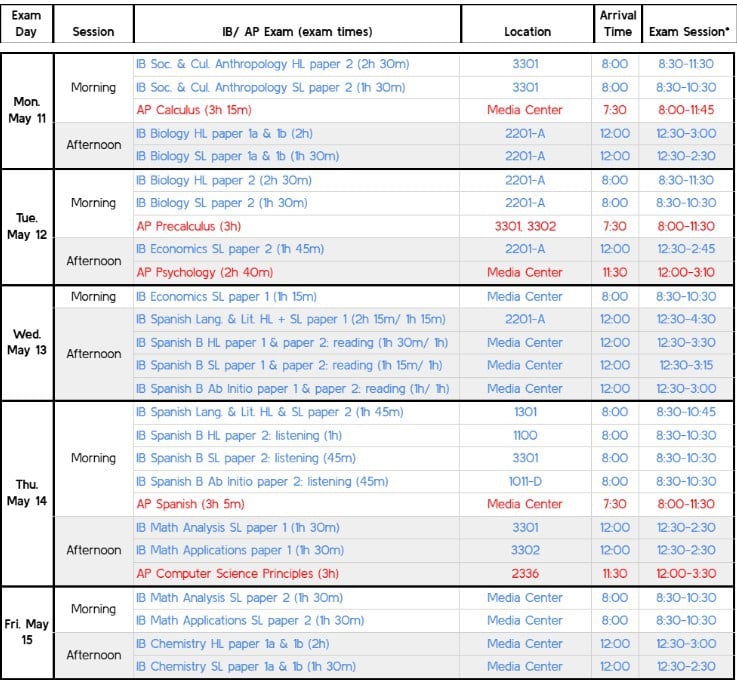
Task: Click 'IB Spanish Lang. & Lit. HL & SL paper 2'
Action: tap(269, 412)
